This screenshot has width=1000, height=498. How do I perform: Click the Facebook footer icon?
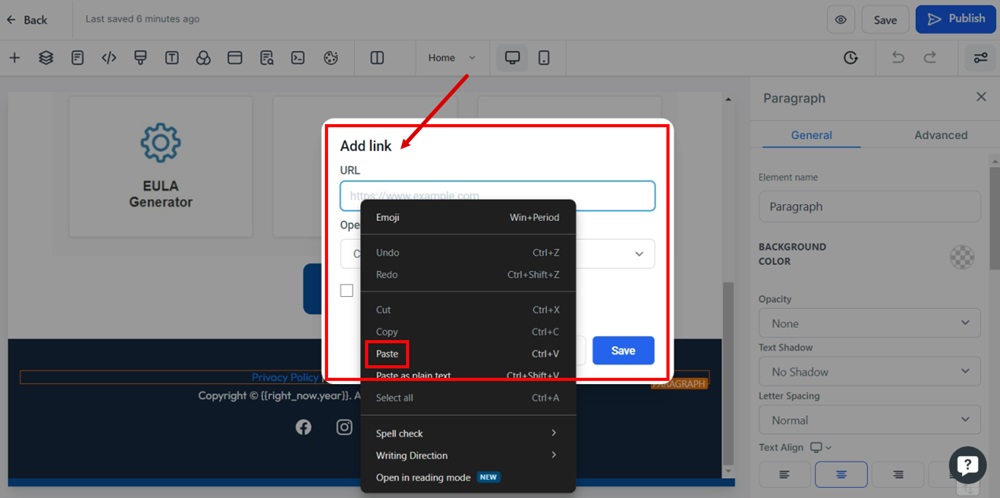click(x=304, y=427)
